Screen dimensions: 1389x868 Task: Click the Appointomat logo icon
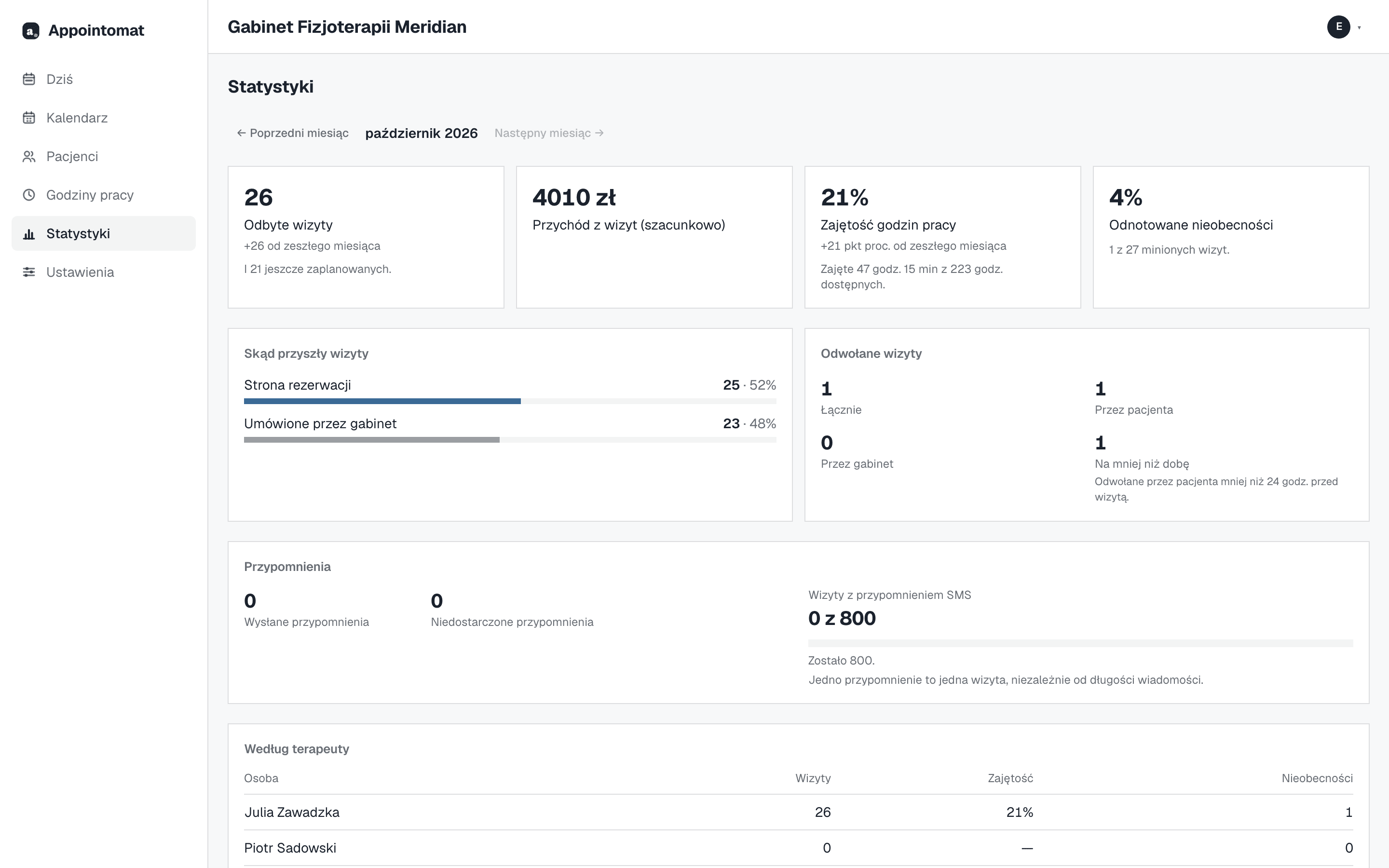30,30
